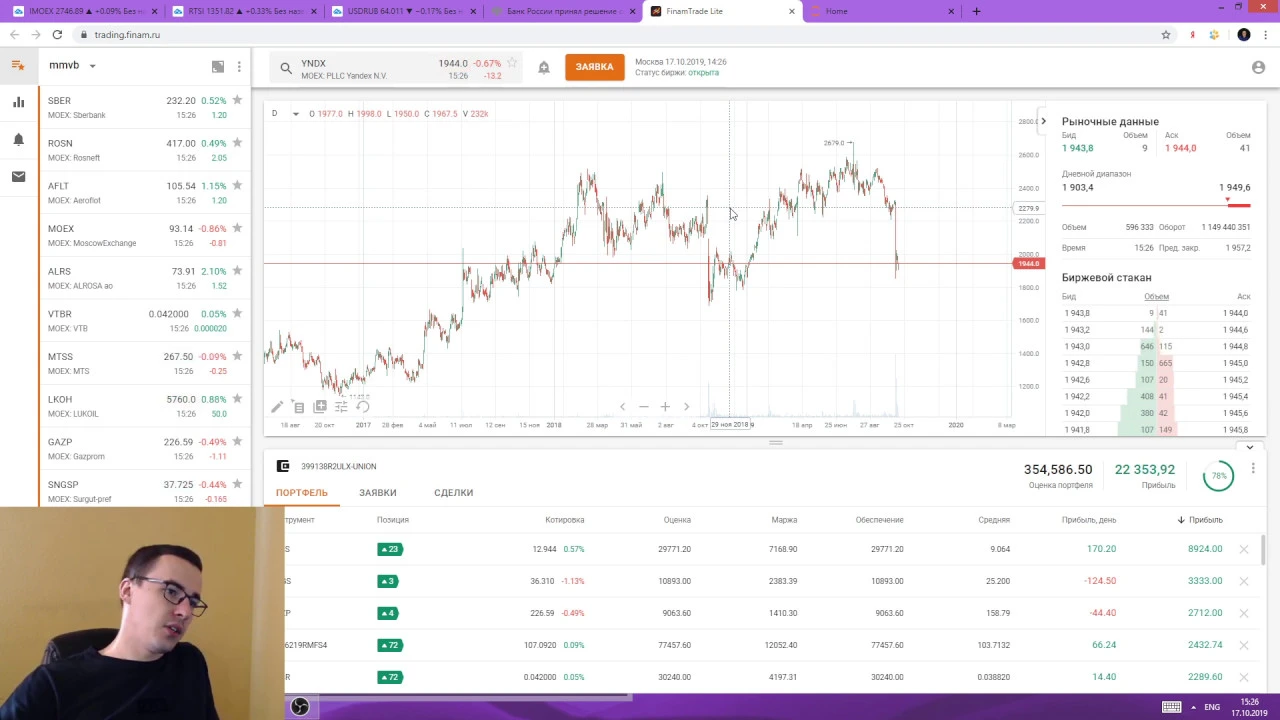Click the instrument search magnifier icon
The height and width of the screenshot is (720, 1280).
click(x=286, y=68)
